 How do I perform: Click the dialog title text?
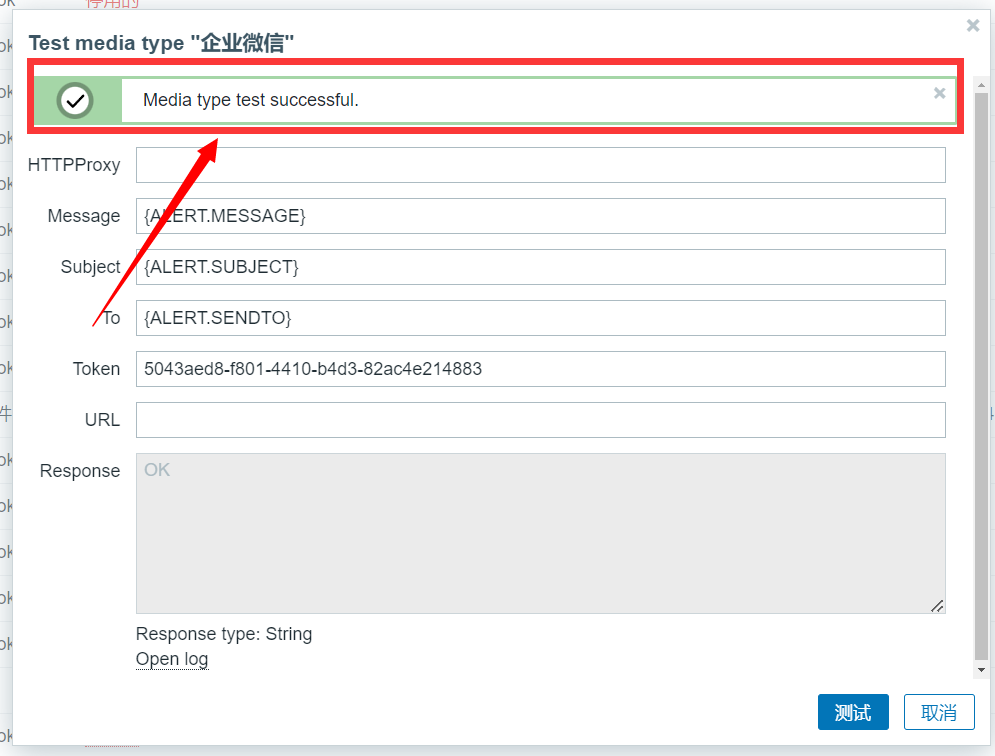click(x=161, y=43)
